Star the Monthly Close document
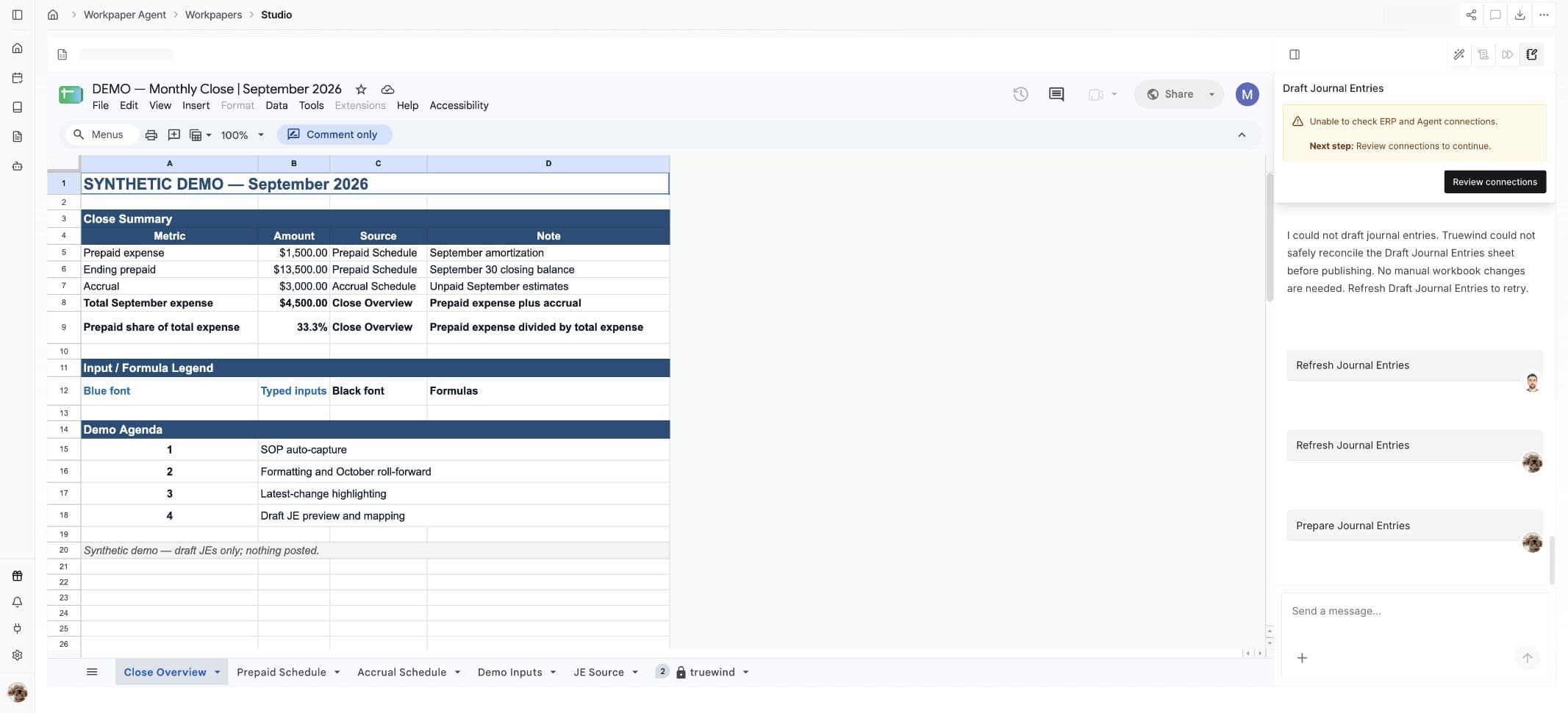The width and height of the screenshot is (1568, 713). click(x=361, y=90)
